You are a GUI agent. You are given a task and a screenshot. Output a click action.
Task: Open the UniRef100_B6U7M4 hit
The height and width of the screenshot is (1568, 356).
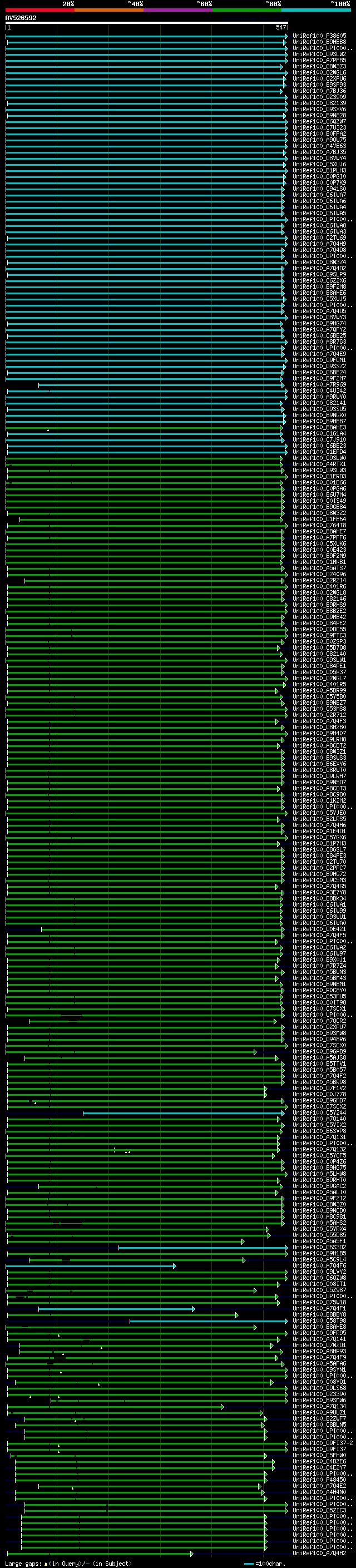(319, 494)
